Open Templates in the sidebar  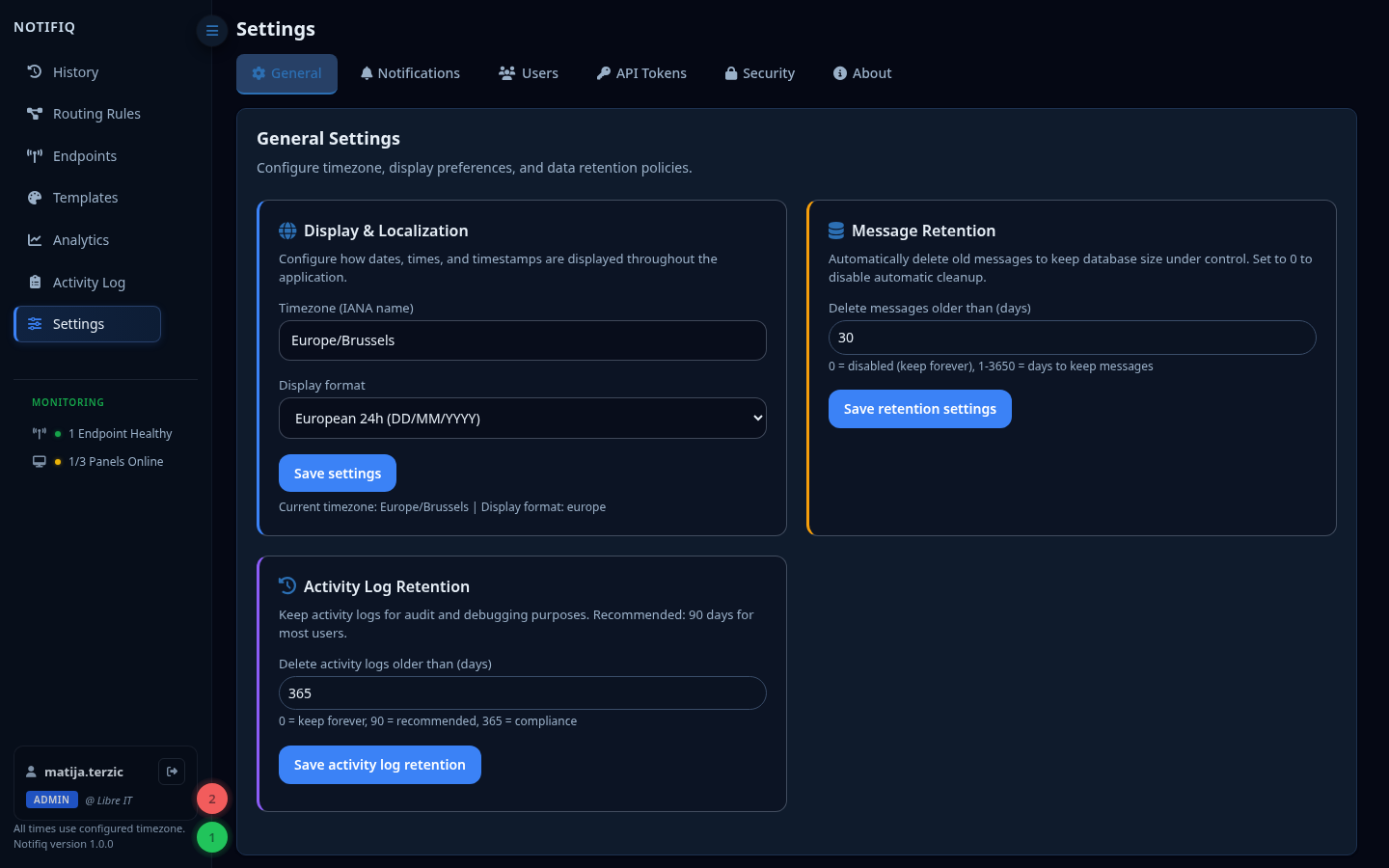[x=88, y=198]
